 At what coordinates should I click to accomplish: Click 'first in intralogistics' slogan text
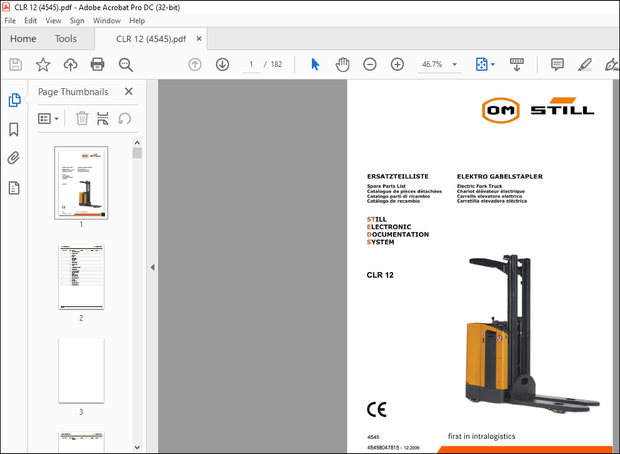(x=482, y=436)
